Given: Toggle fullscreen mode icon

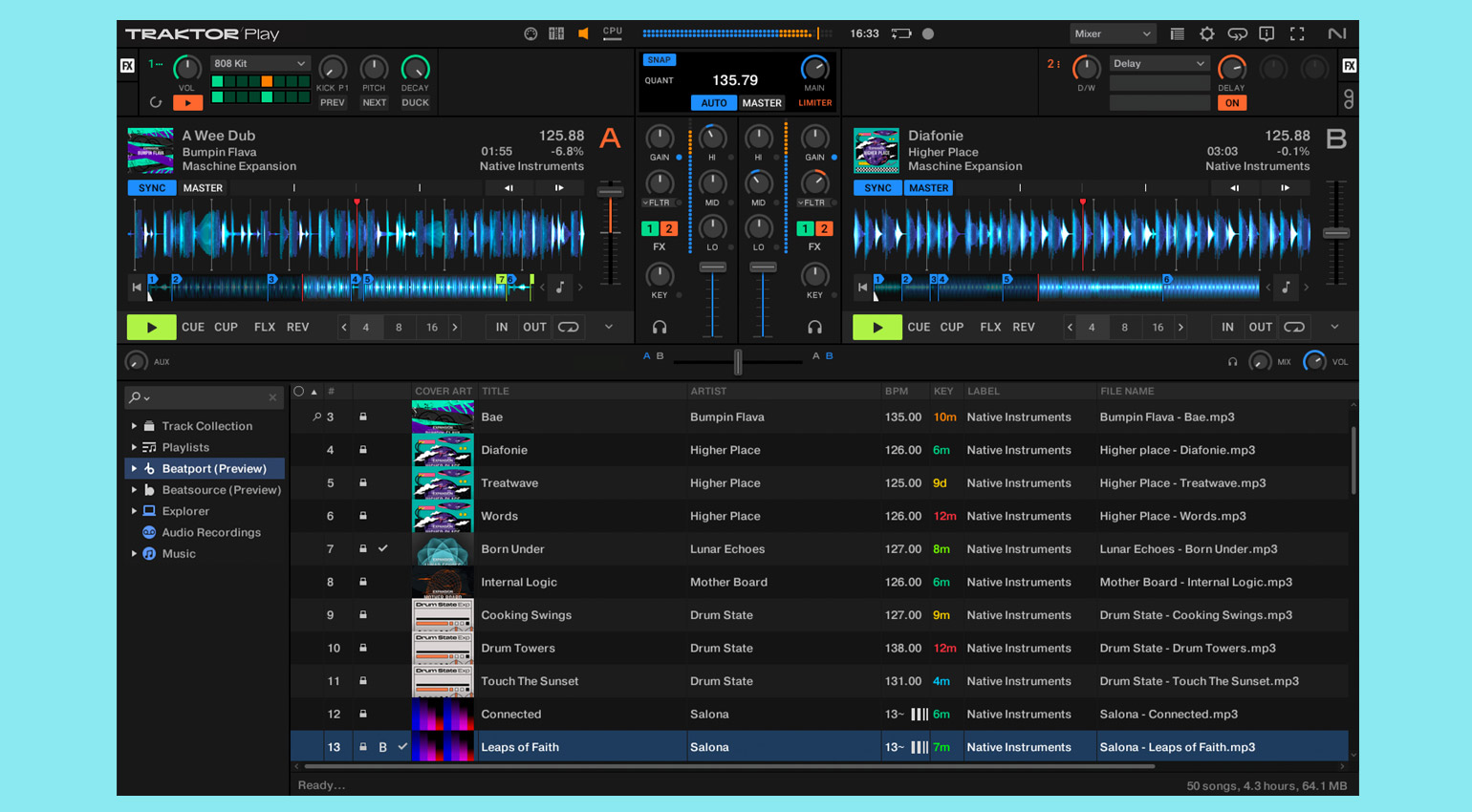Looking at the screenshot, I should click(x=1297, y=34).
